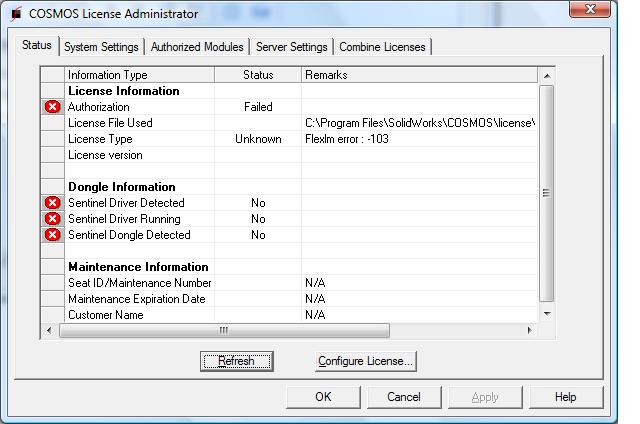
Task: Click the vertical scrollbar up arrow
Action: (x=547, y=76)
